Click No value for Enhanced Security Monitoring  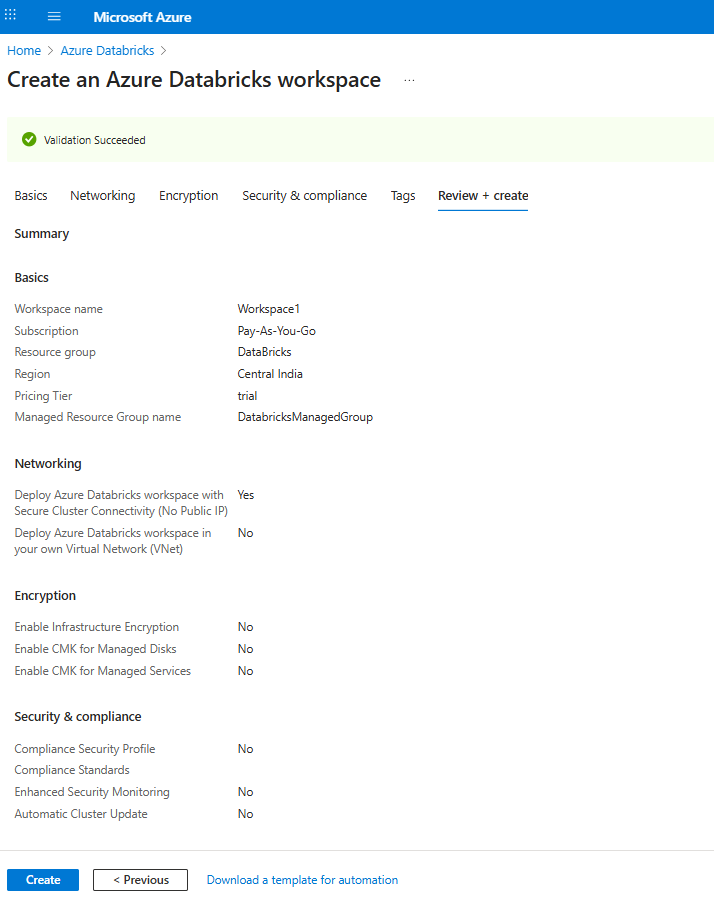245,792
